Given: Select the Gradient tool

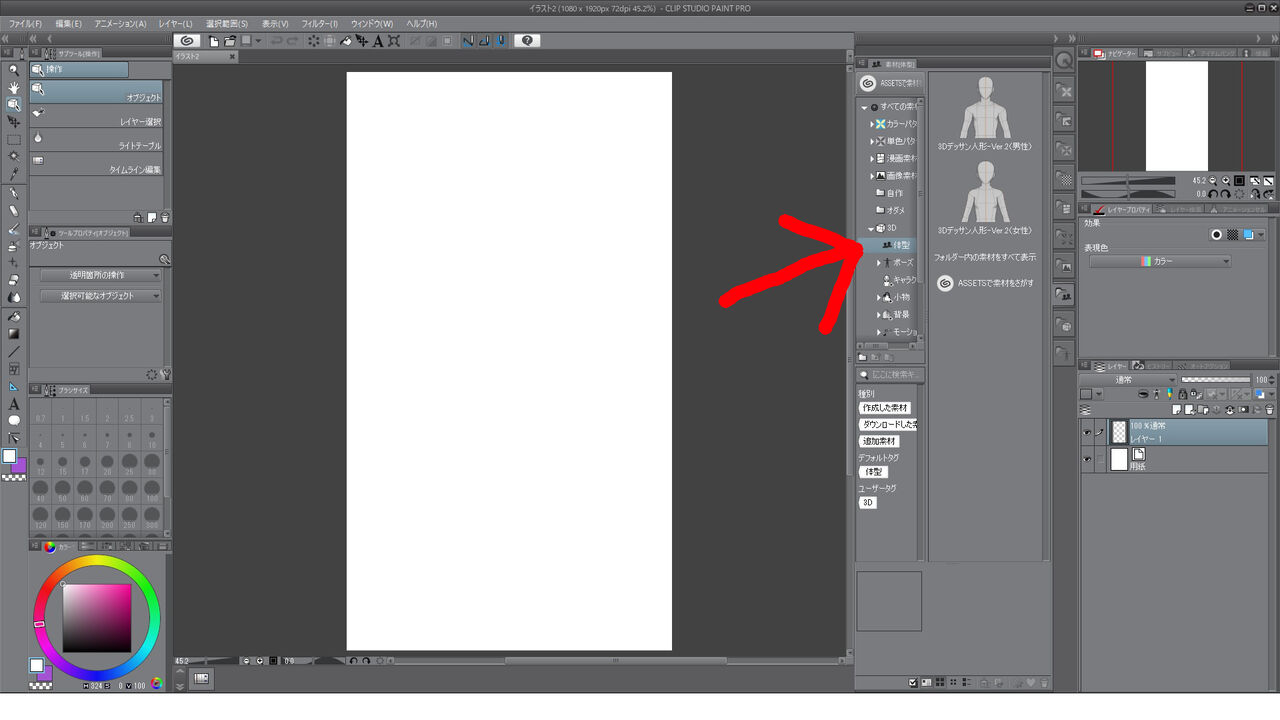Looking at the screenshot, I should pyautogui.click(x=14, y=333).
